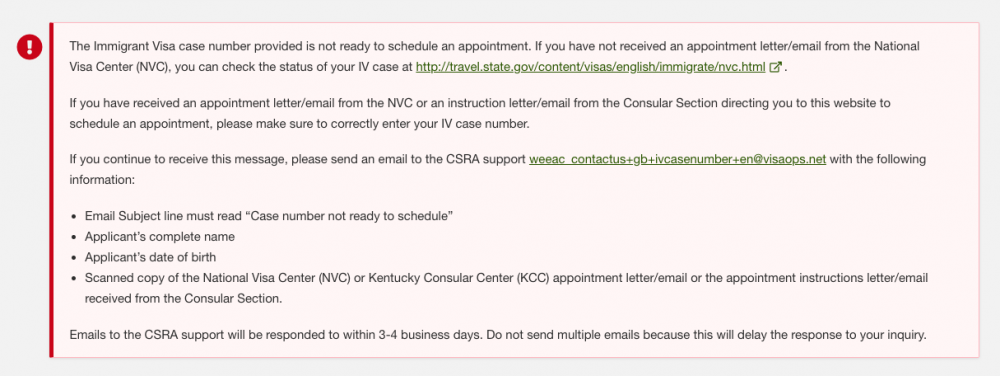Open the weeac_contactus CSRA support email link
1000x376 pixels.
tap(677, 159)
